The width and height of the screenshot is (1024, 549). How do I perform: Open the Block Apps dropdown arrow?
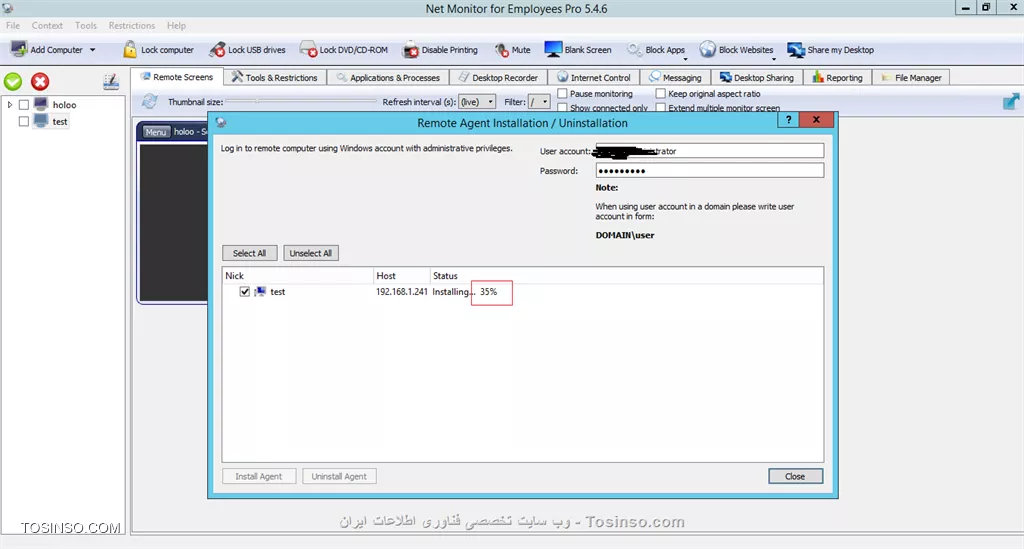click(x=685, y=57)
